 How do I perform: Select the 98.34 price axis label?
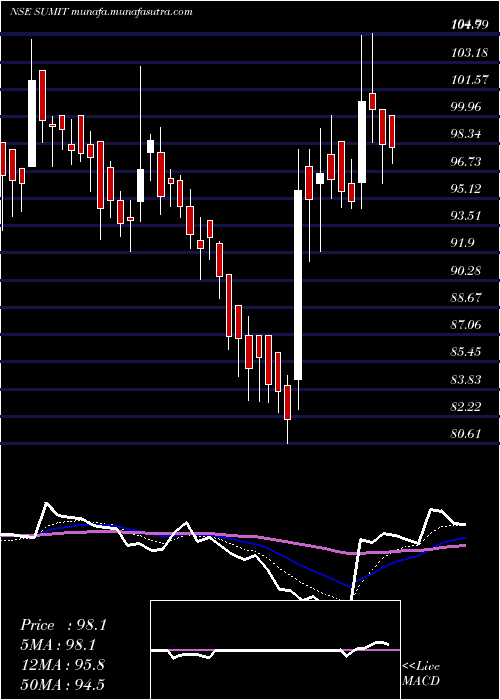coord(467,134)
